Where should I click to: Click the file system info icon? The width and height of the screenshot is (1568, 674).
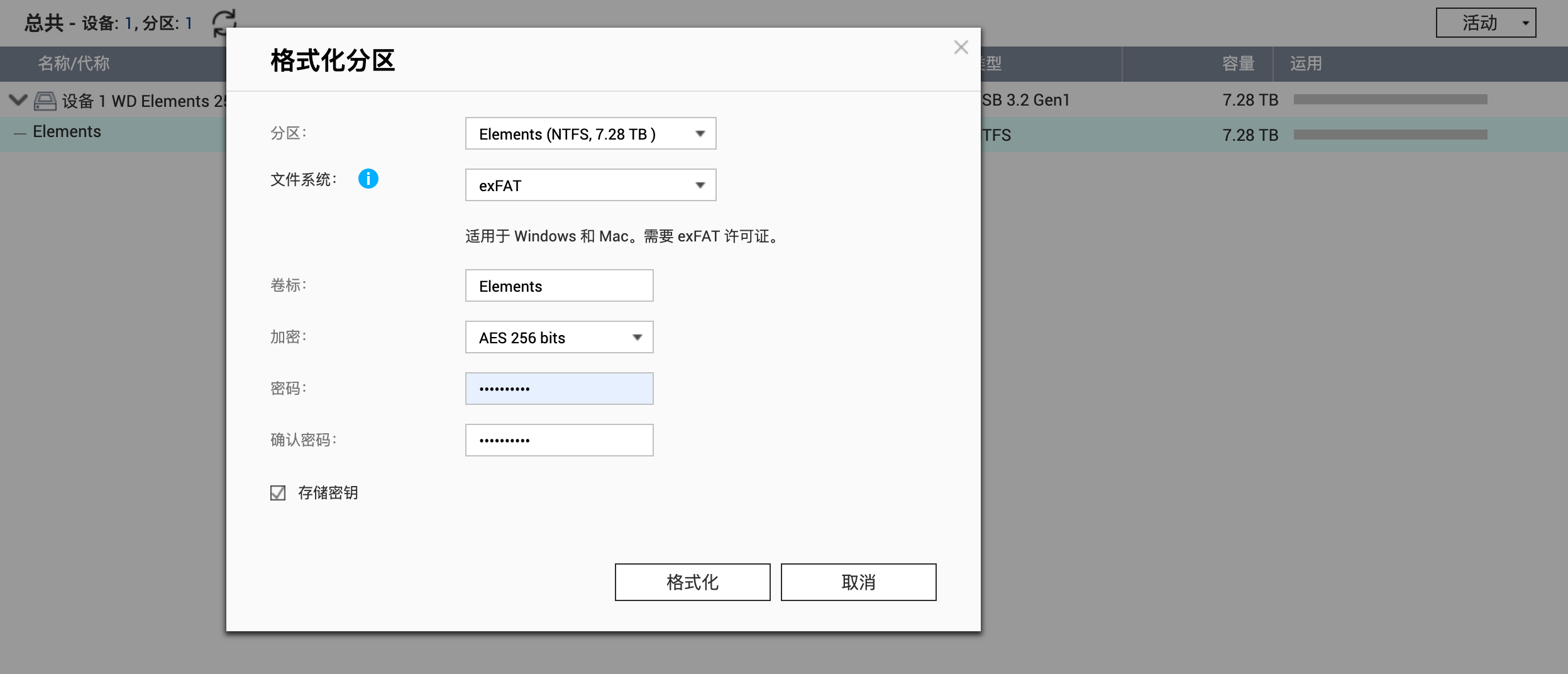click(x=368, y=179)
